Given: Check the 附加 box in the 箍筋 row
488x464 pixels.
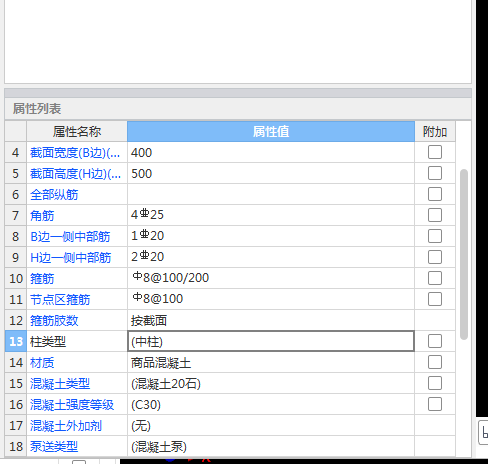Looking at the screenshot, I should click(435, 278).
